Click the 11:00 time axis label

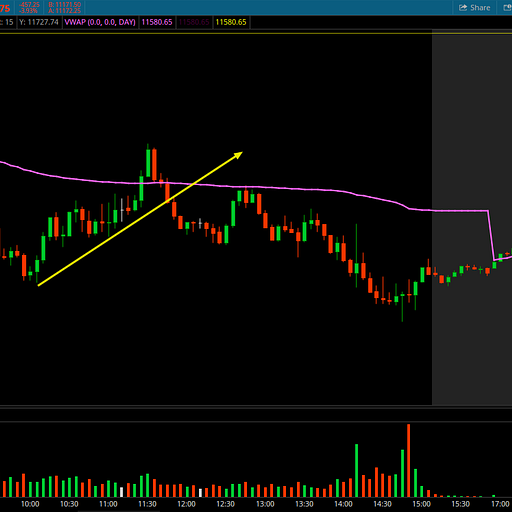coord(108,504)
